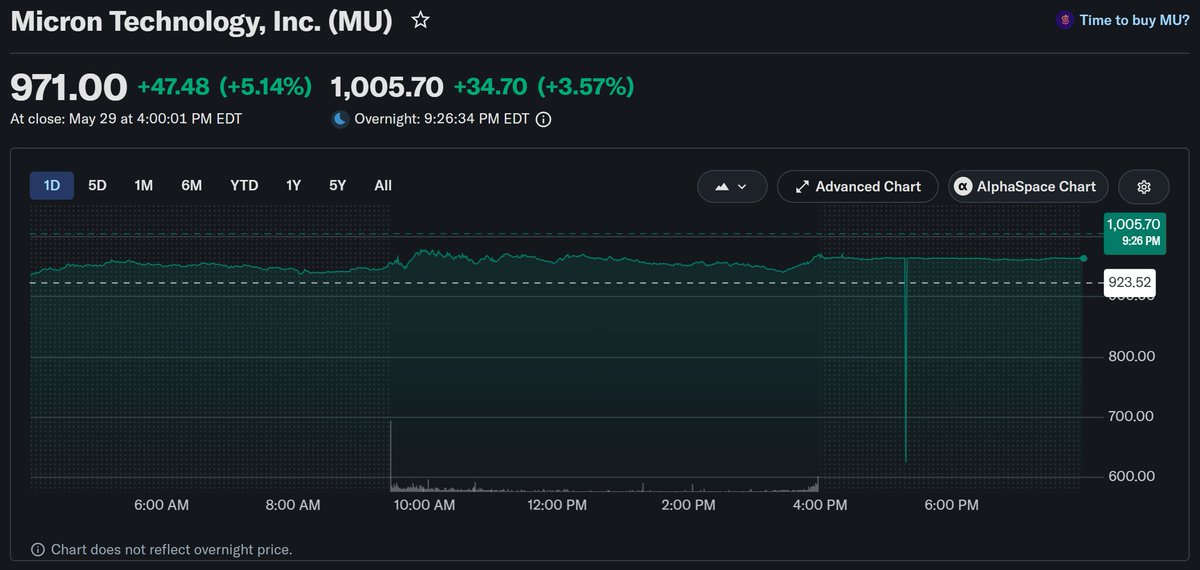1200x570 pixels.
Task: Click the 8:00 AM axis label
Action: point(292,506)
